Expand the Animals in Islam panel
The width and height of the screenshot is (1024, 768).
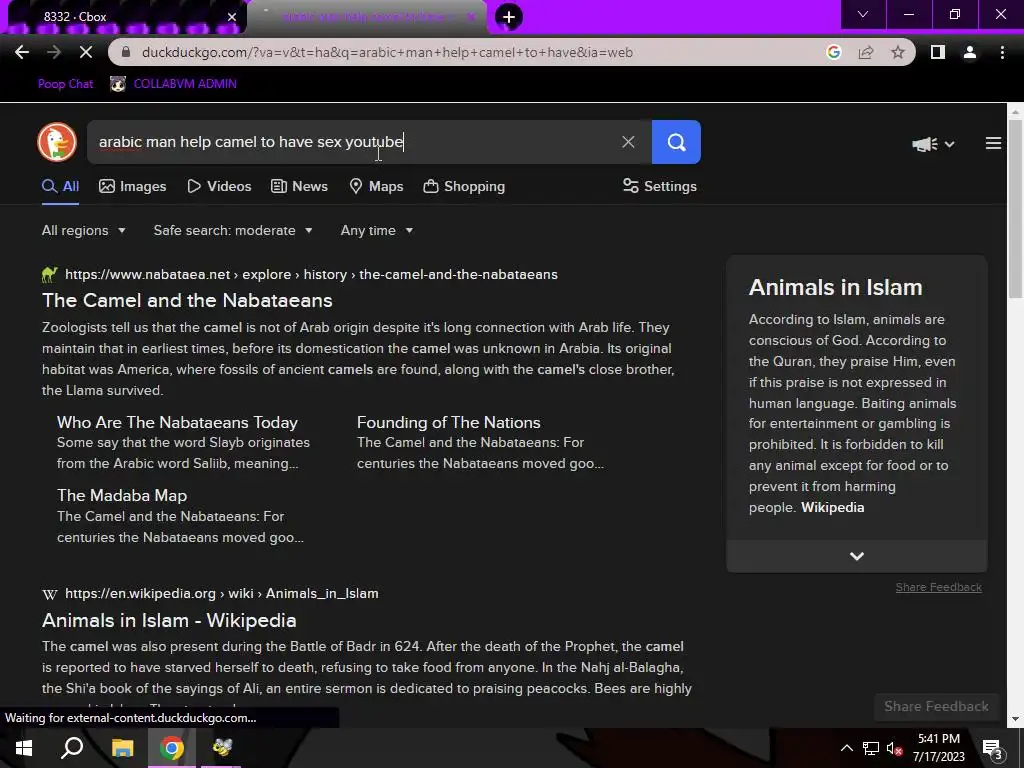pos(857,556)
